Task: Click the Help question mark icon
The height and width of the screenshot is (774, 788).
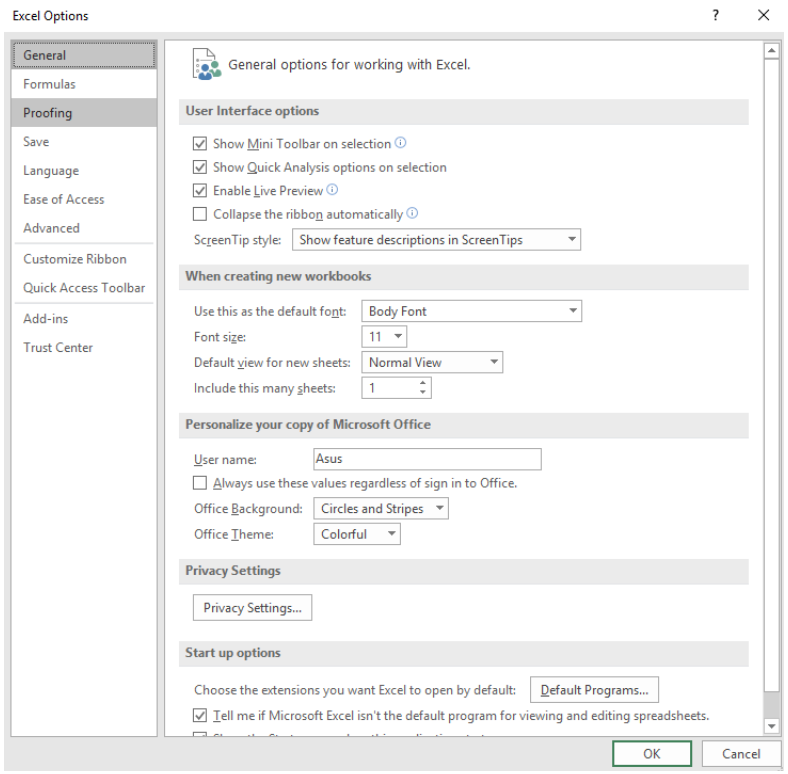Action: pyautogui.click(x=715, y=16)
